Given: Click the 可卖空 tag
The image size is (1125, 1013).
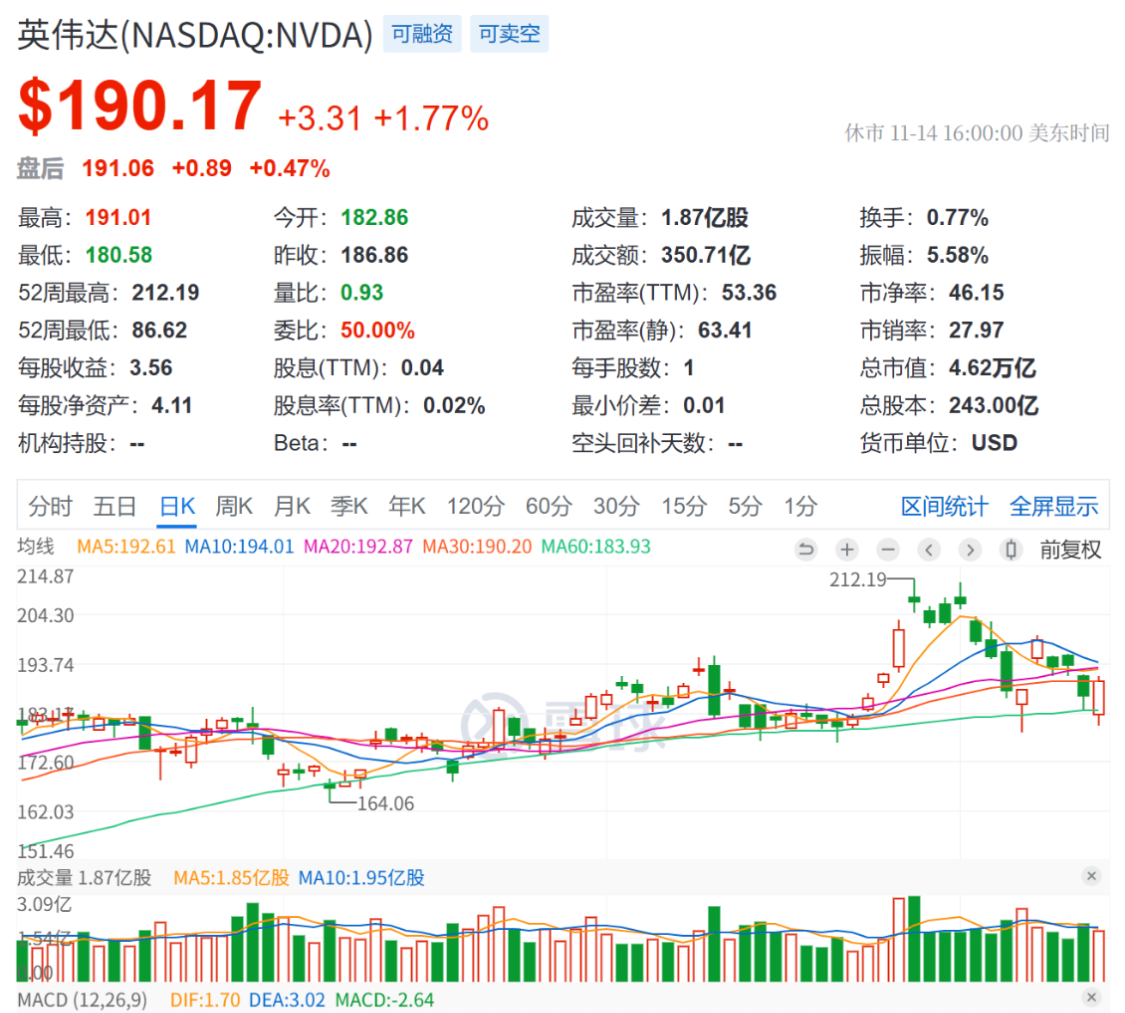Looking at the screenshot, I should [509, 35].
